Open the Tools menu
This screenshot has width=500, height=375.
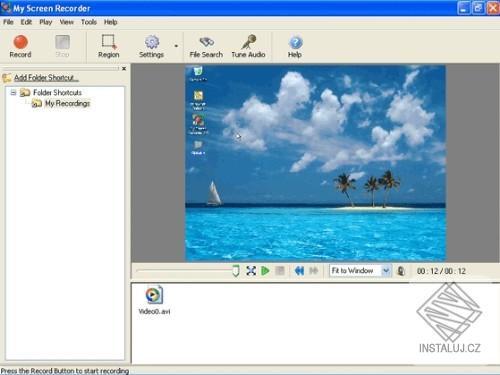point(89,22)
